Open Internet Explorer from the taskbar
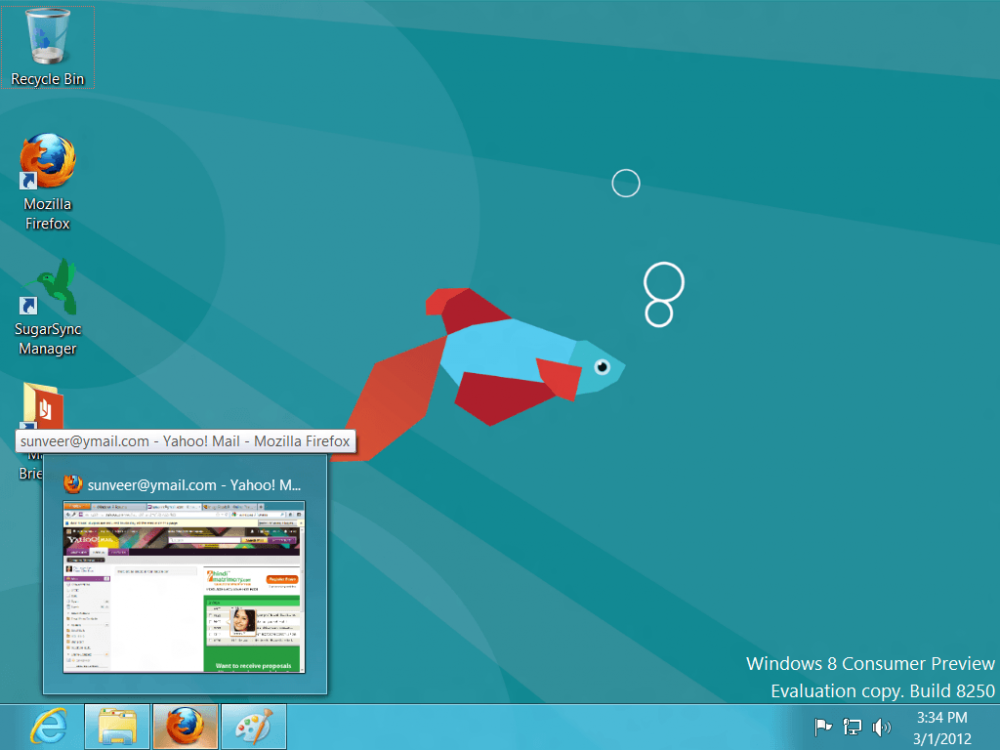Screen dimensions: 1000x750 click(49, 726)
